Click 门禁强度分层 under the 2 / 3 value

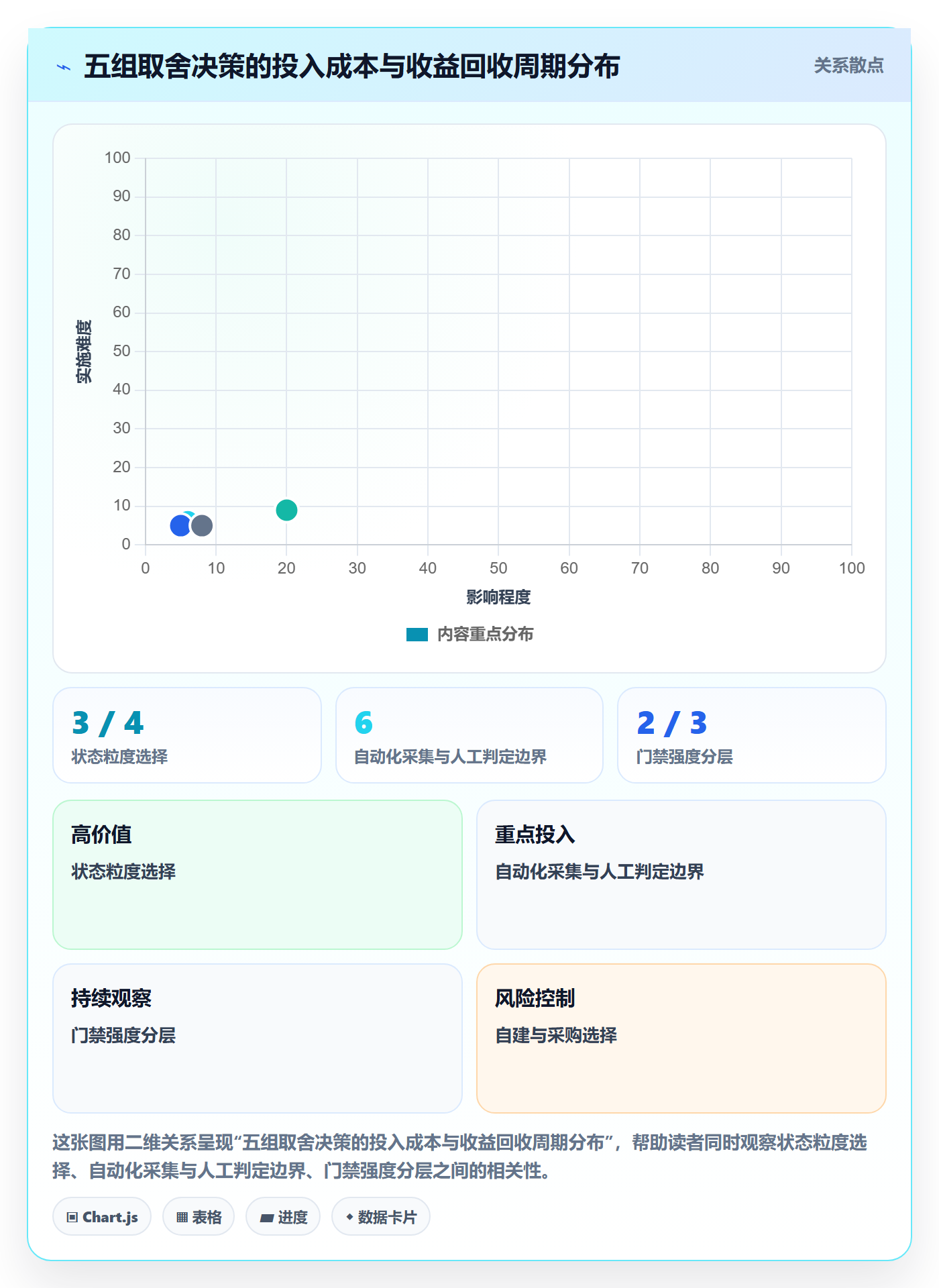[685, 757]
